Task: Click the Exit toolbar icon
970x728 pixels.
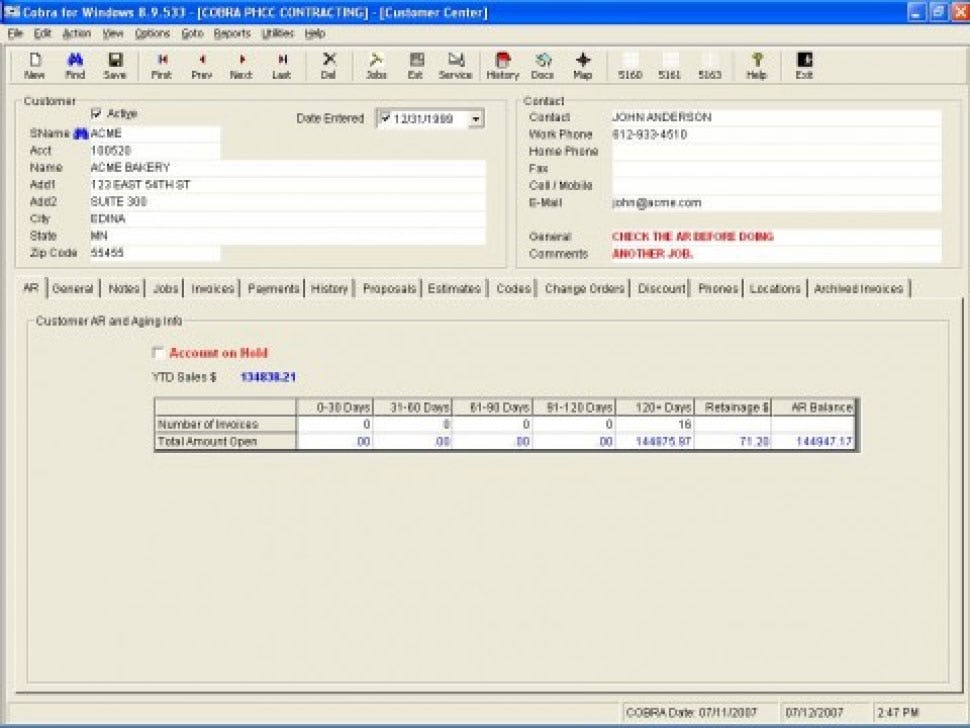Action: click(804, 66)
